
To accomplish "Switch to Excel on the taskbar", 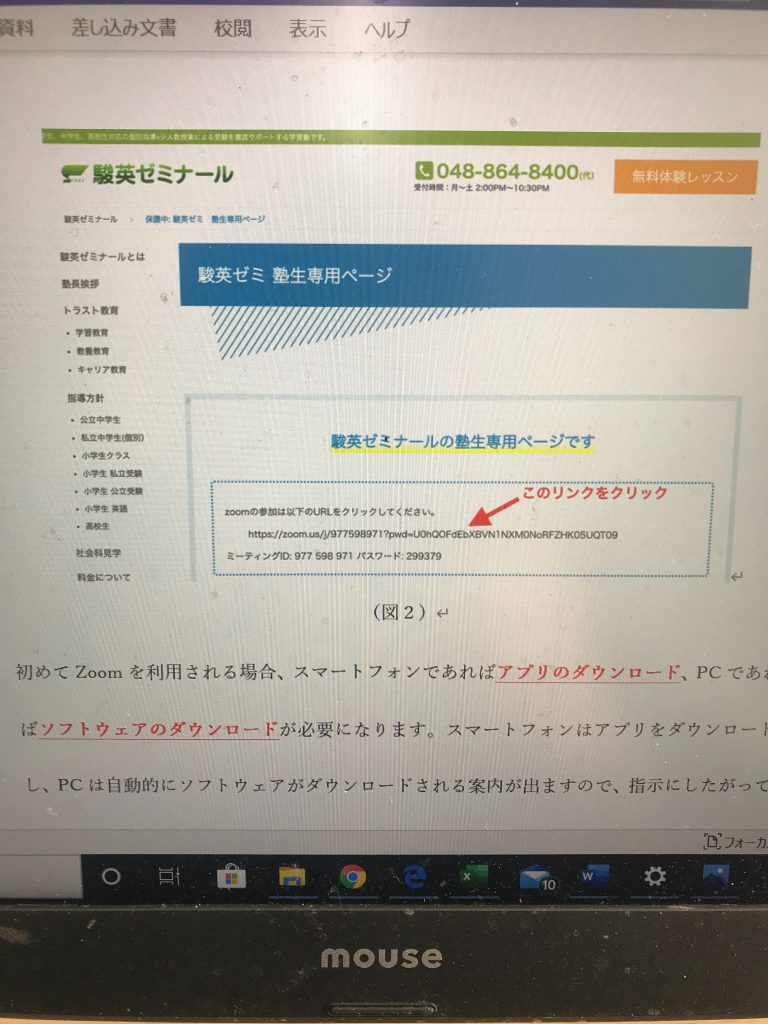I will 473,876.
